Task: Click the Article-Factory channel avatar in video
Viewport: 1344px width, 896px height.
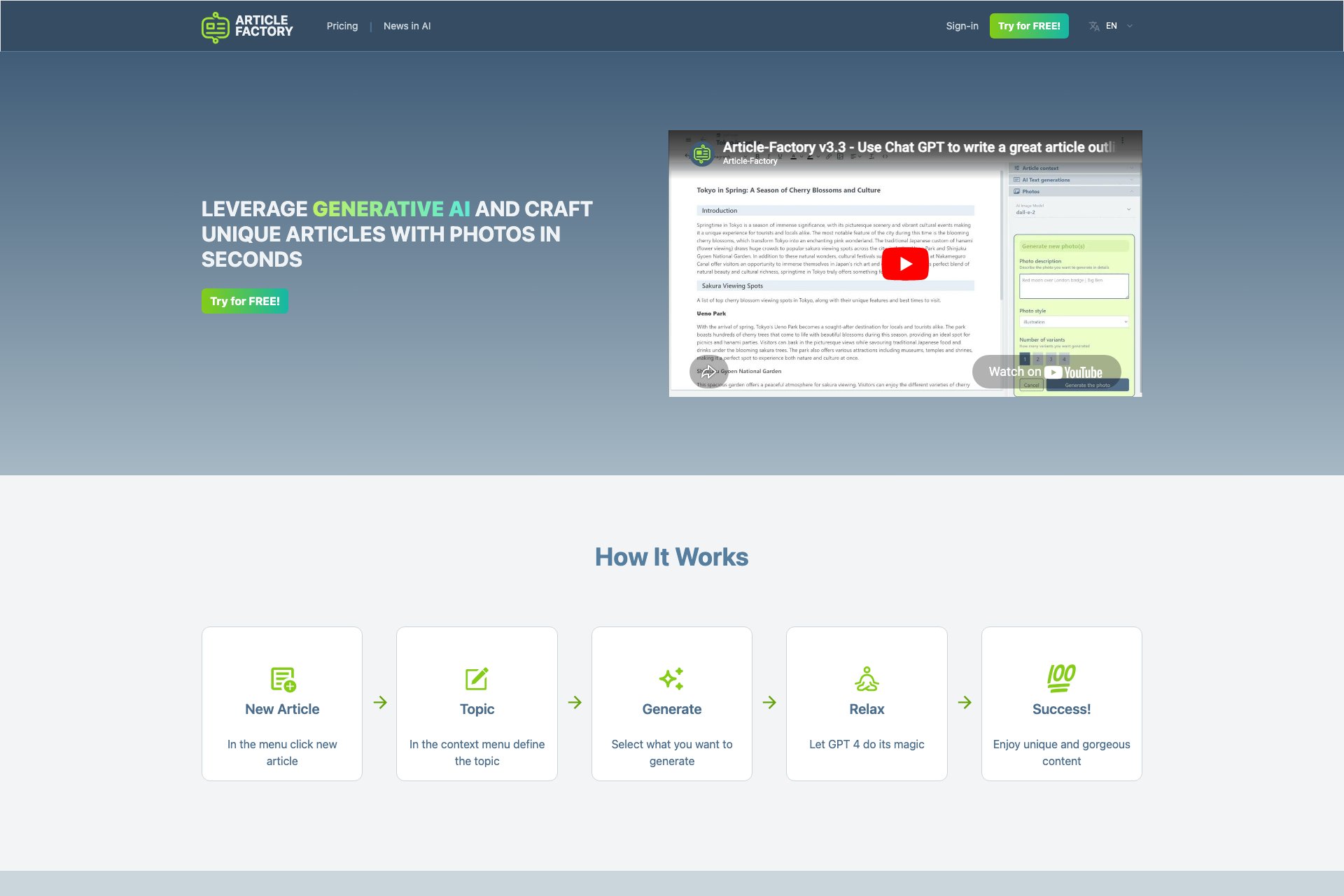Action: (x=702, y=153)
